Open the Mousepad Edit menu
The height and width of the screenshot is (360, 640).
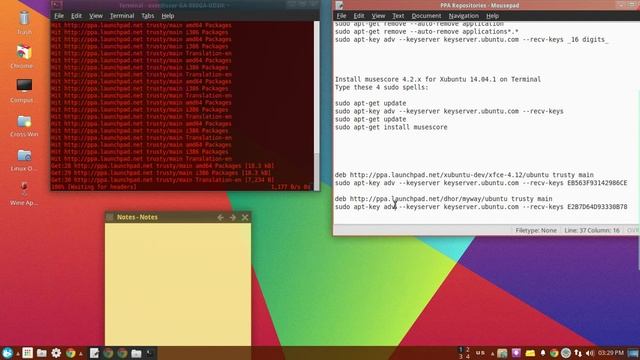tap(359, 16)
